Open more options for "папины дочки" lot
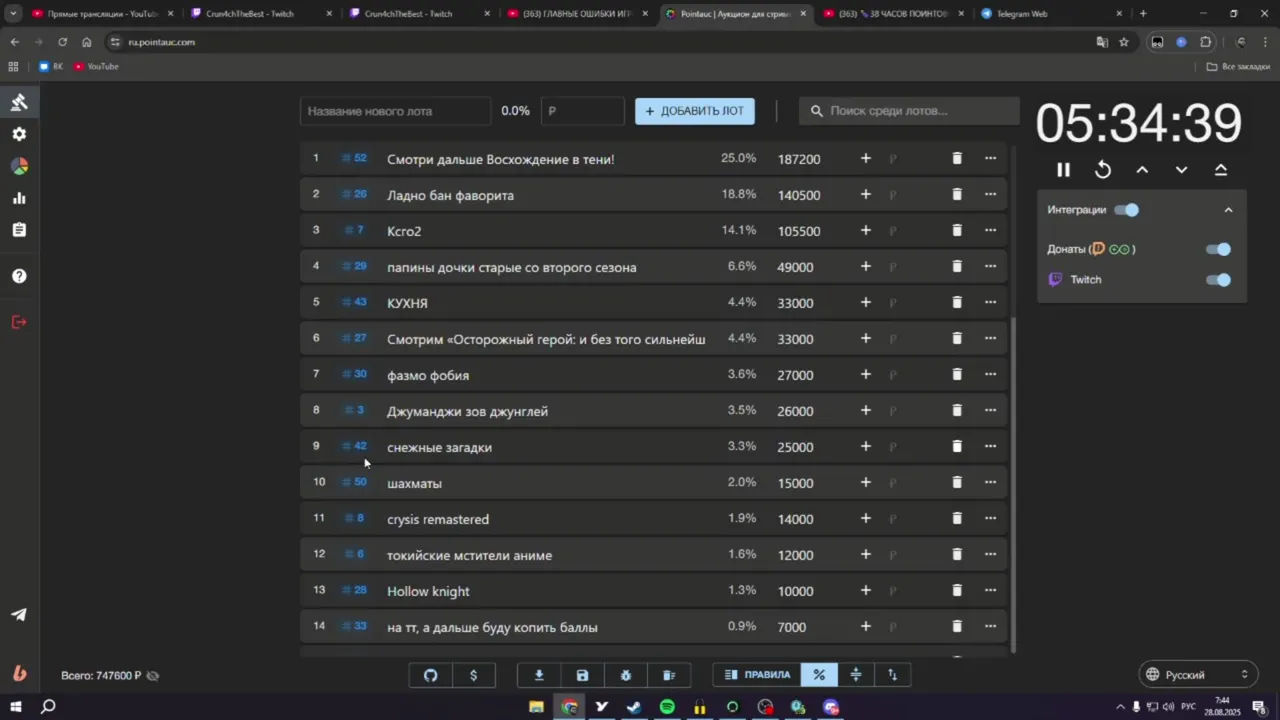The image size is (1280, 720). pos(990,266)
